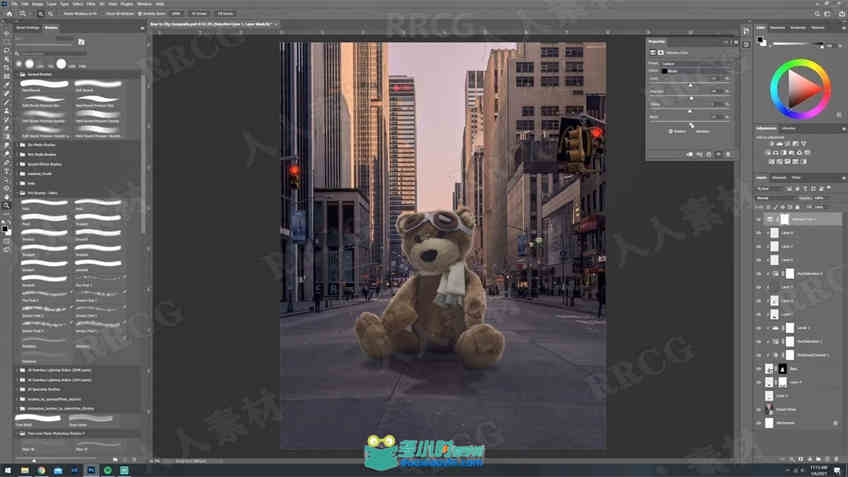Screen dimensions: 848x477
Task: Clip adjustment to layer in Properties
Action: click(690, 155)
